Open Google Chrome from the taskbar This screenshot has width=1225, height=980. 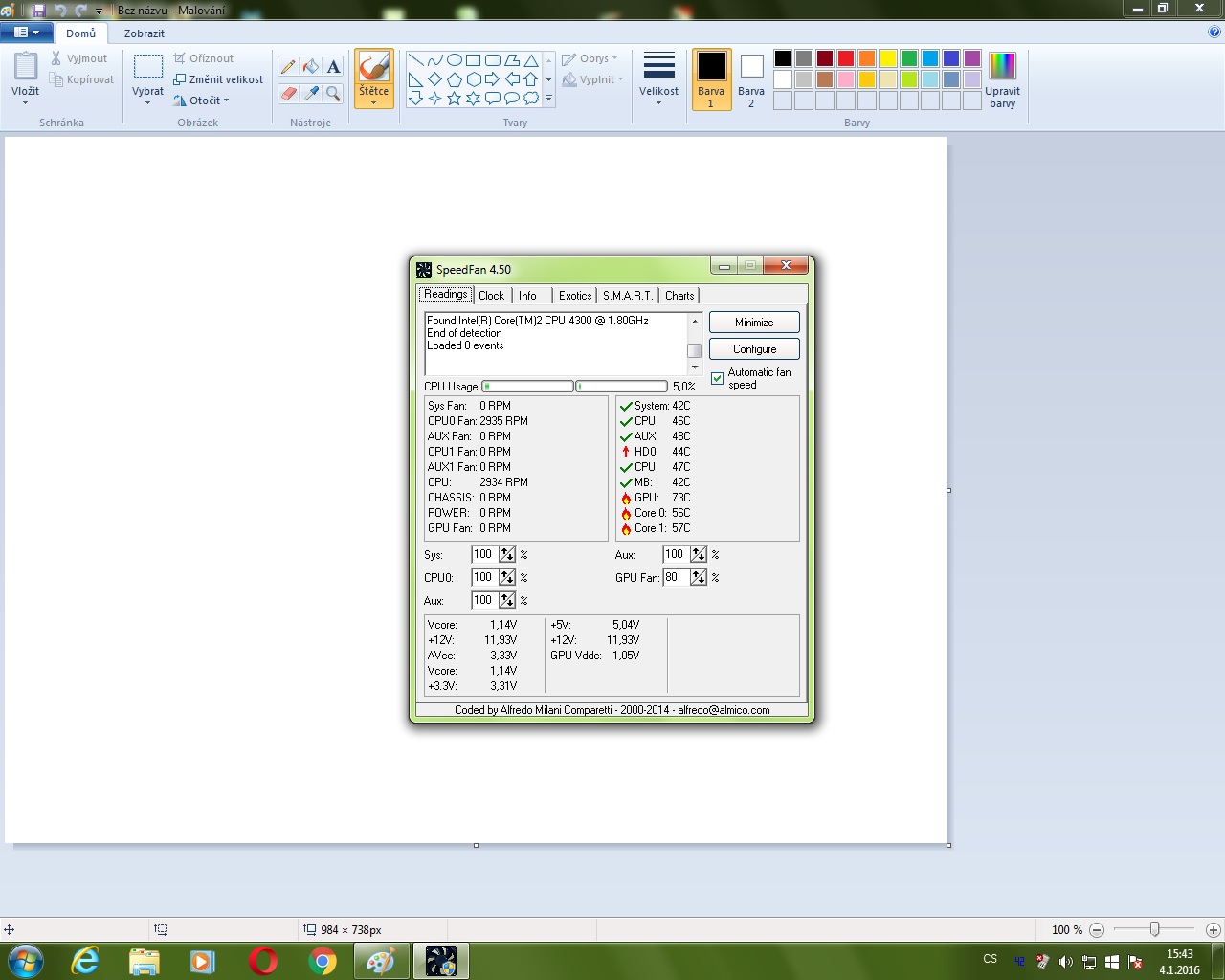(323, 961)
